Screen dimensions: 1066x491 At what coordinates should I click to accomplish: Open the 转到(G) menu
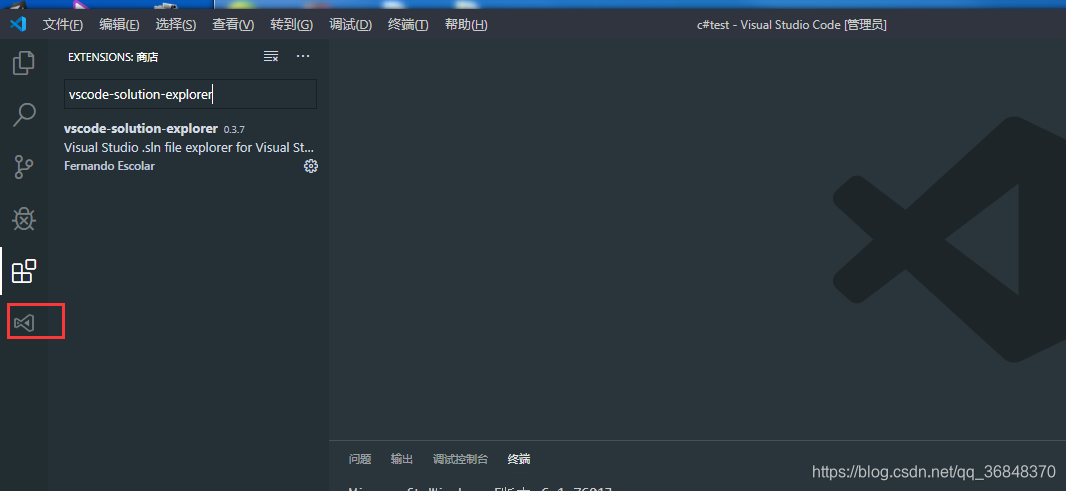pyautogui.click(x=291, y=24)
